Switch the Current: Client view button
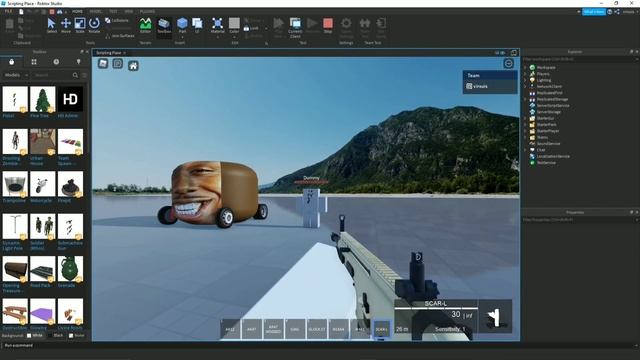Screen dimensions: 640x360 (x=295, y=27)
